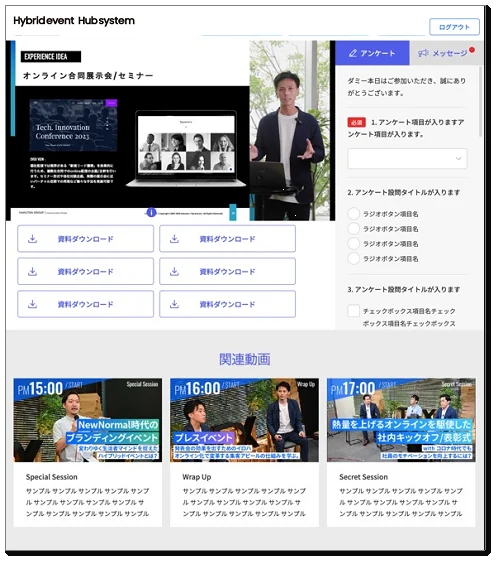The width and height of the screenshot is (496, 561).
Task: Select the first ラジオボタン項目名 radio option
Action: click(354, 214)
